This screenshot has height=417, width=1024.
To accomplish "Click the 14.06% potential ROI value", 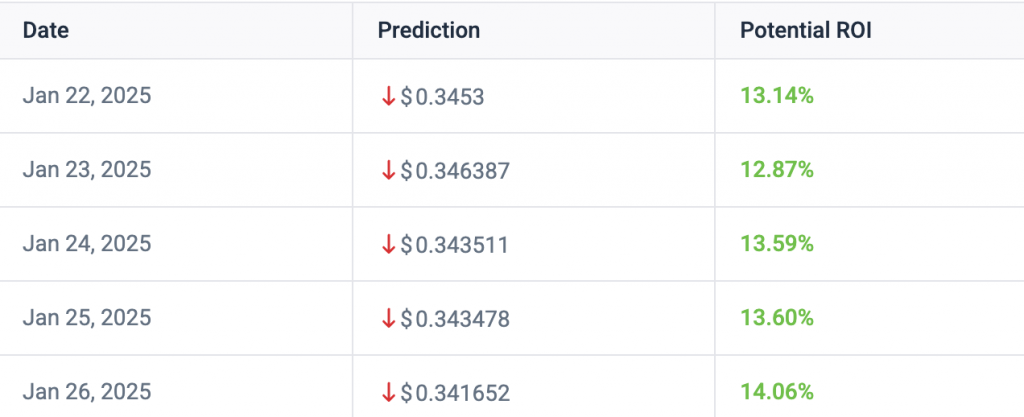I will pyautogui.click(x=776, y=392).
